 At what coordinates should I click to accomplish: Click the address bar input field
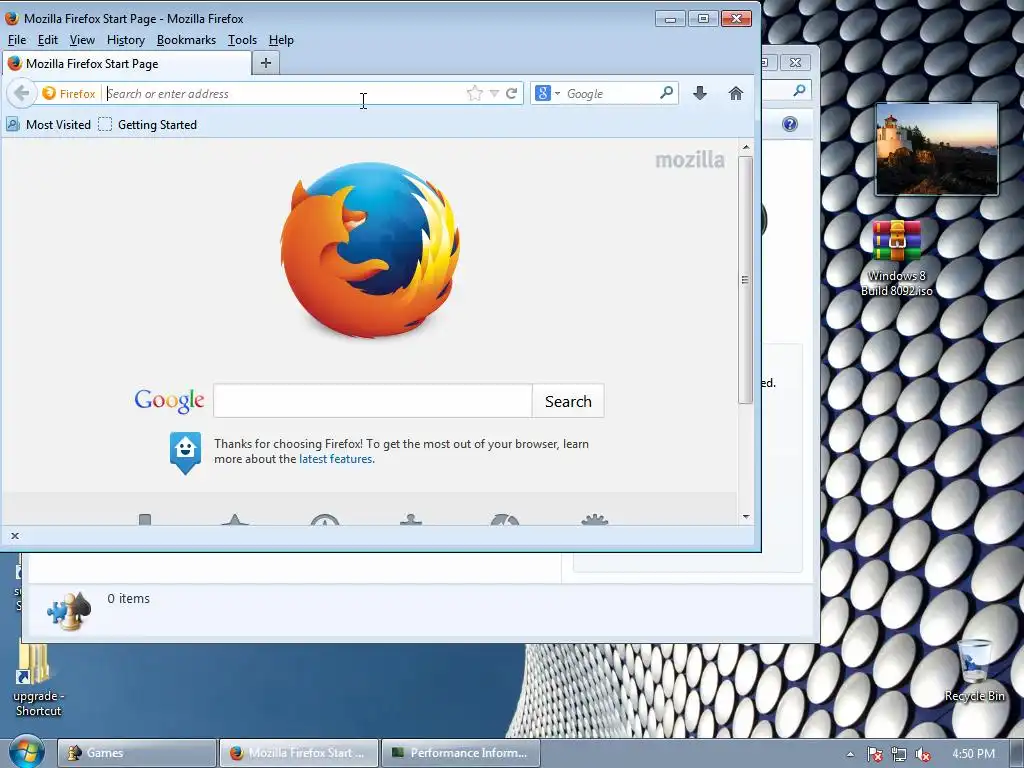click(x=284, y=93)
